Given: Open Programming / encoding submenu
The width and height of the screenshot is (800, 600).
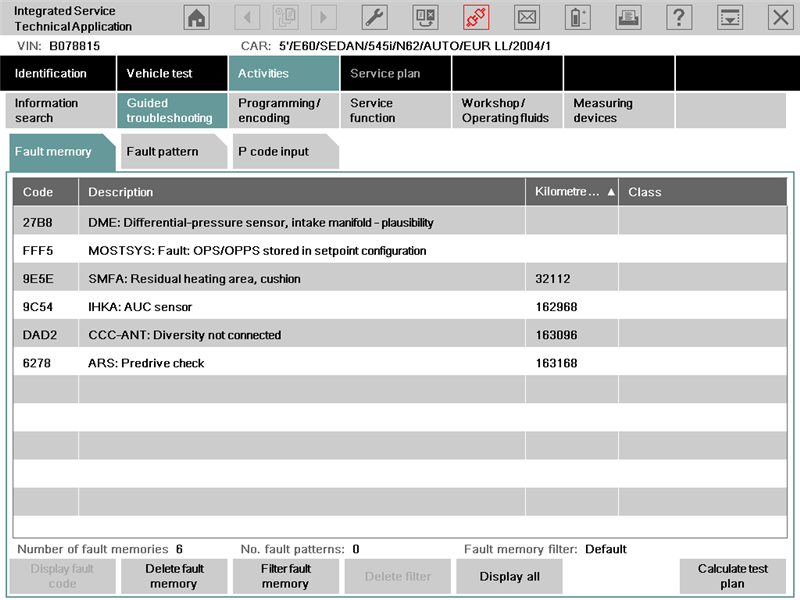Looking at the screenshot, I should coord(284,110).
